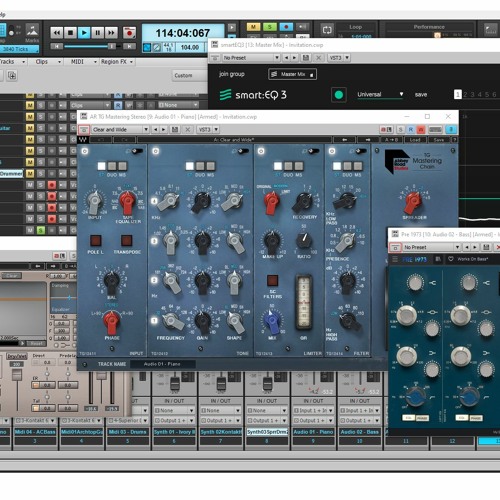Open the Tracks menu in track view
This screenshot has height=500, width=500.
[12, 62]
